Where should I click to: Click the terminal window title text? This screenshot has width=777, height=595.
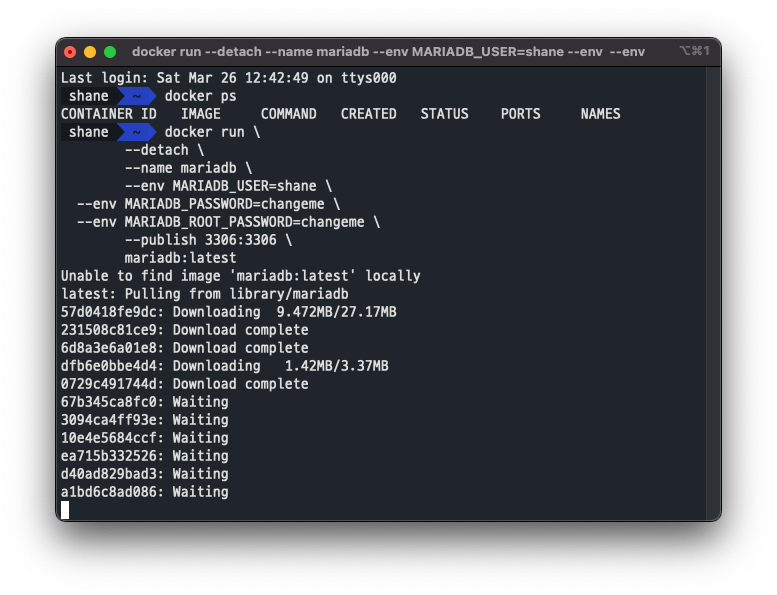(x=388, y=52)
